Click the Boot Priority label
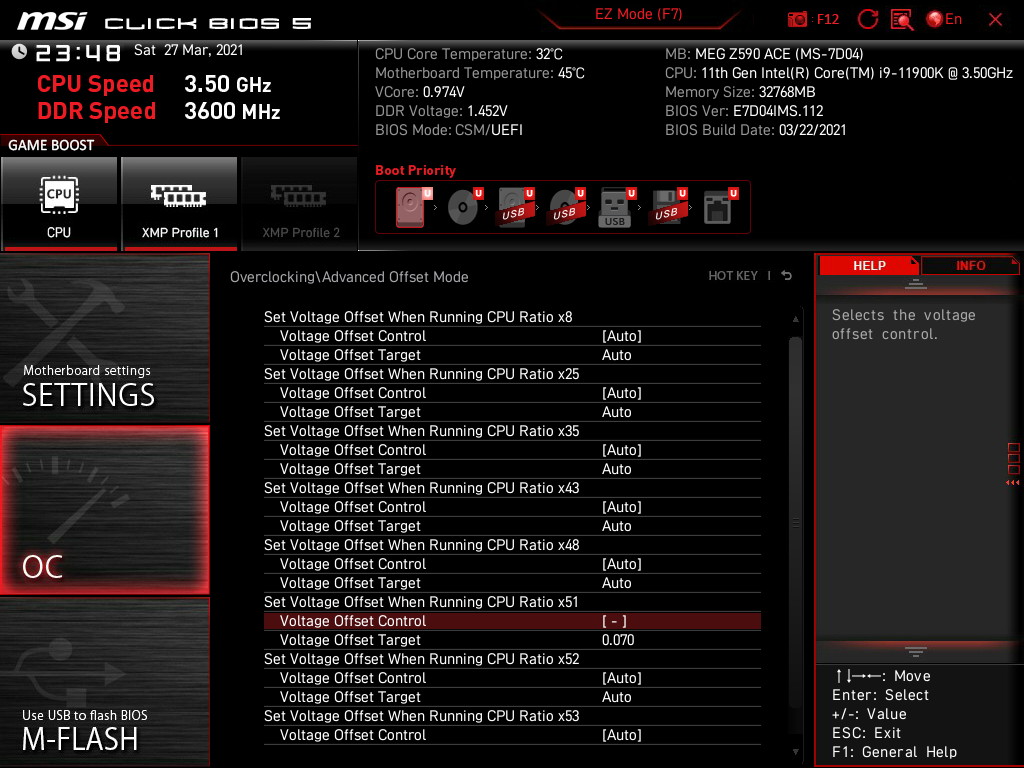The height and width of the screenshot is (768, 1024). pos(415,170)
